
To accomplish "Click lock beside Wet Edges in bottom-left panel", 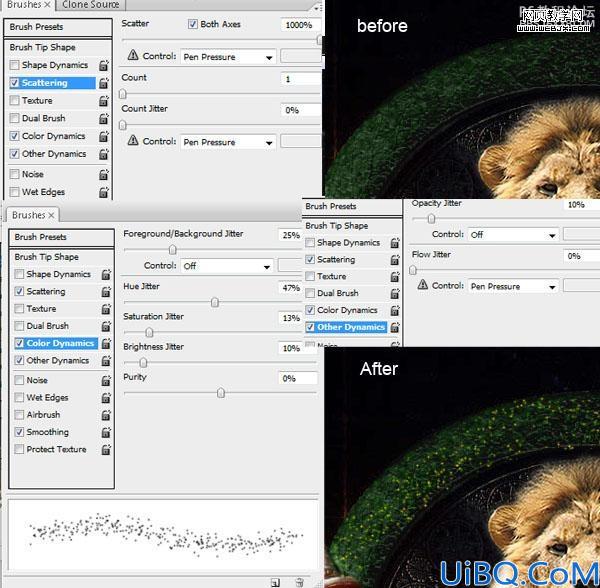I will pyautogui.click(x=106, y=398).
